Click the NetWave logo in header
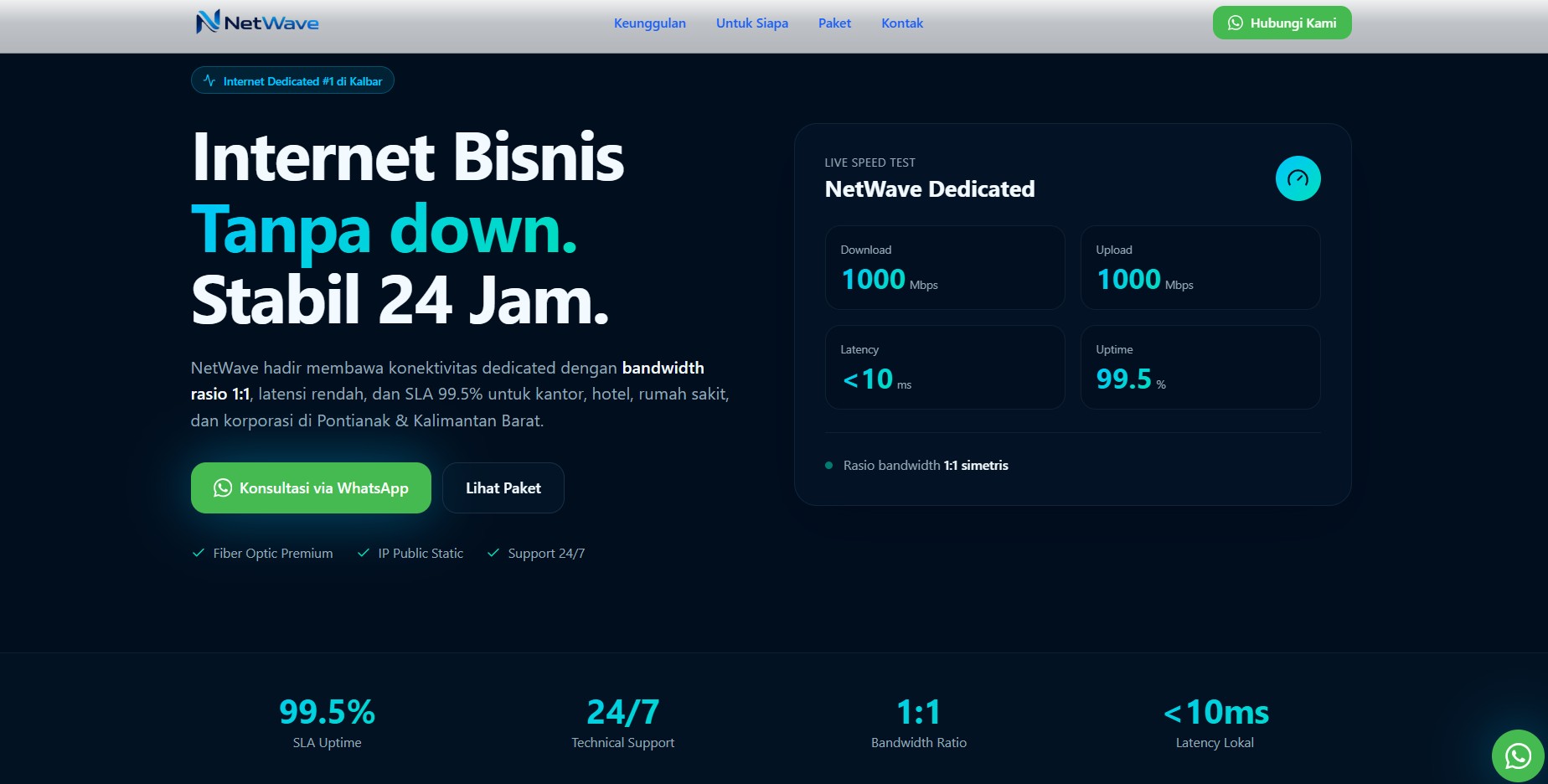Viewport: 1548px width, 784px height. (257, 22)
